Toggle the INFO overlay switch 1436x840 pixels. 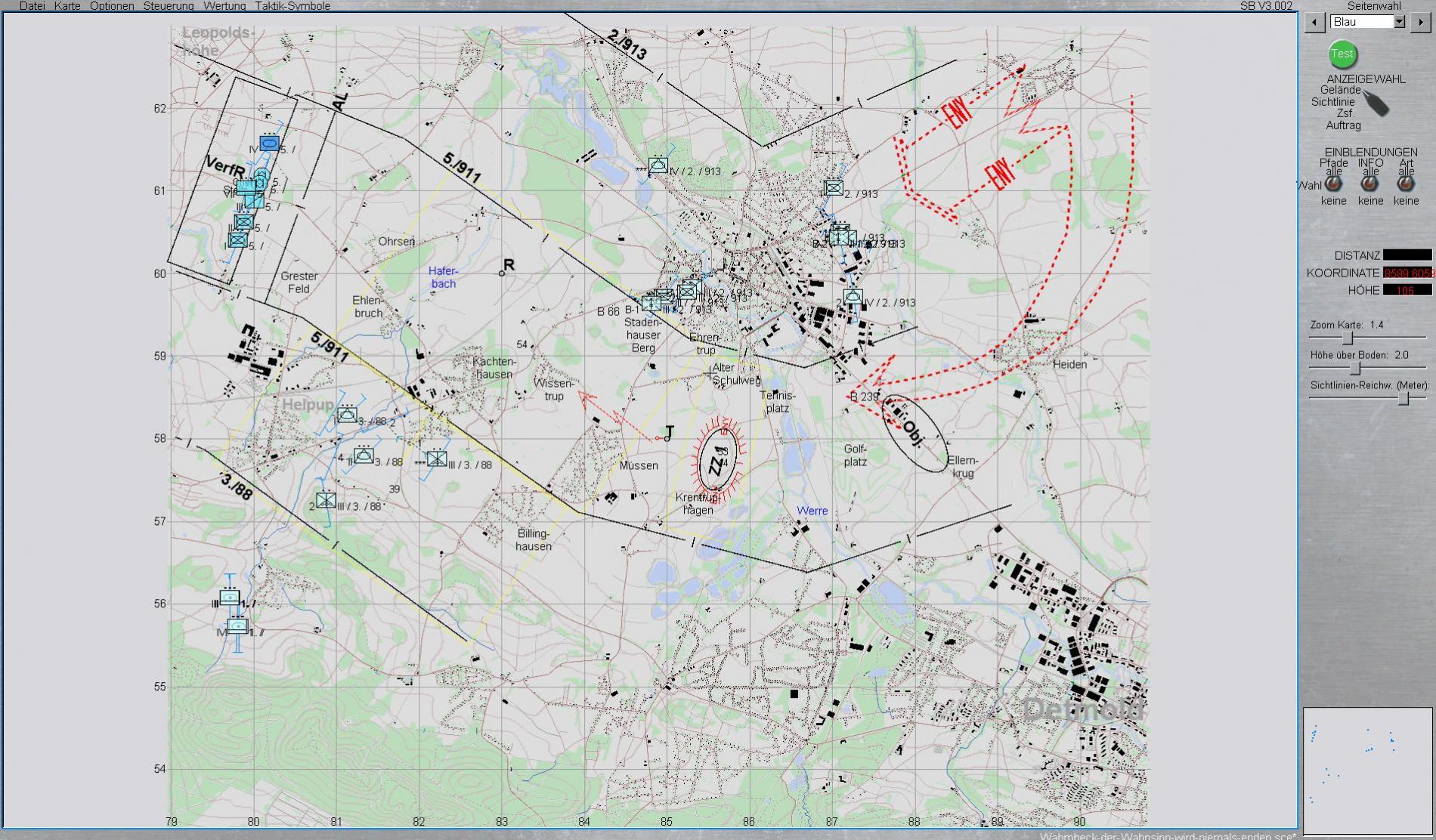click(1369, 184)
